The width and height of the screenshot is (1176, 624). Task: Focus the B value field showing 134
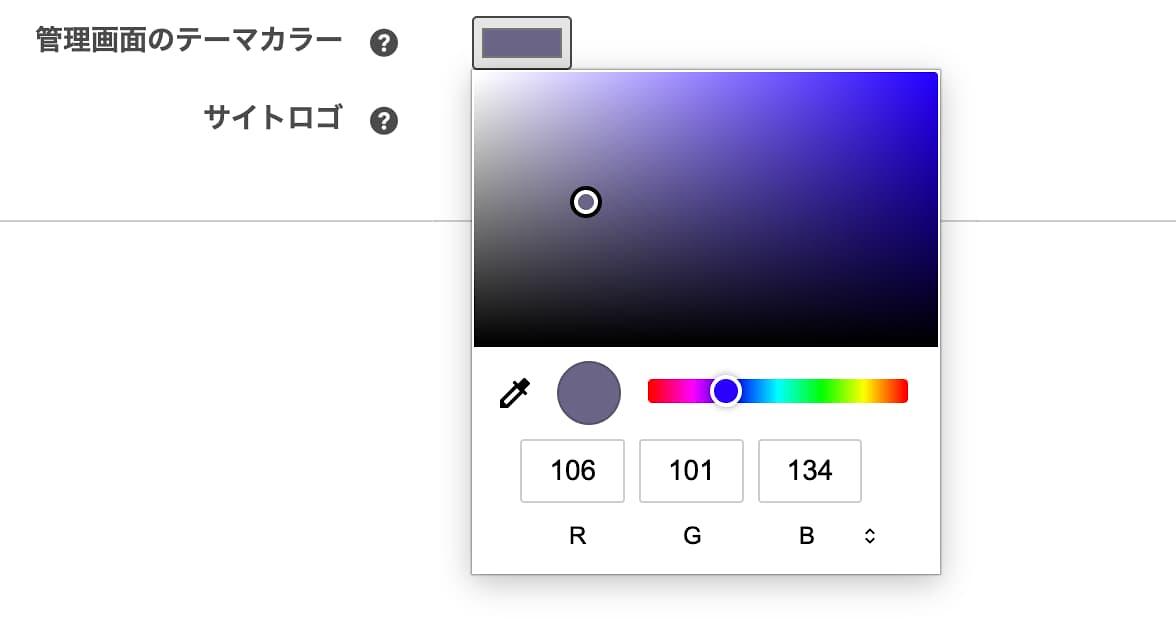(x=809, y=471)
